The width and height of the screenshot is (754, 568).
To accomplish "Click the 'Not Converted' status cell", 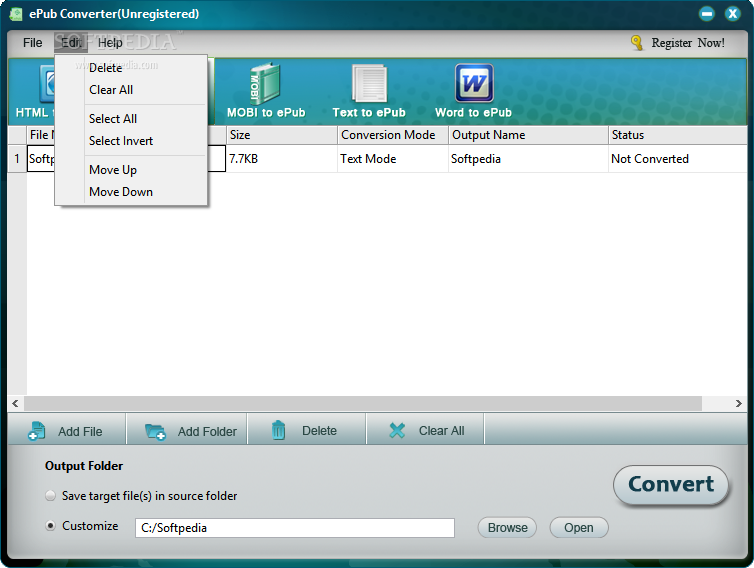I will point(678,159).
